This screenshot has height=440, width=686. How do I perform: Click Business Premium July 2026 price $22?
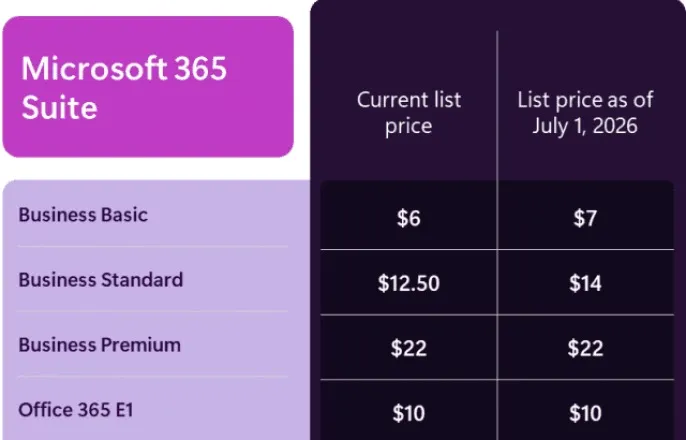tap(585, 348)
